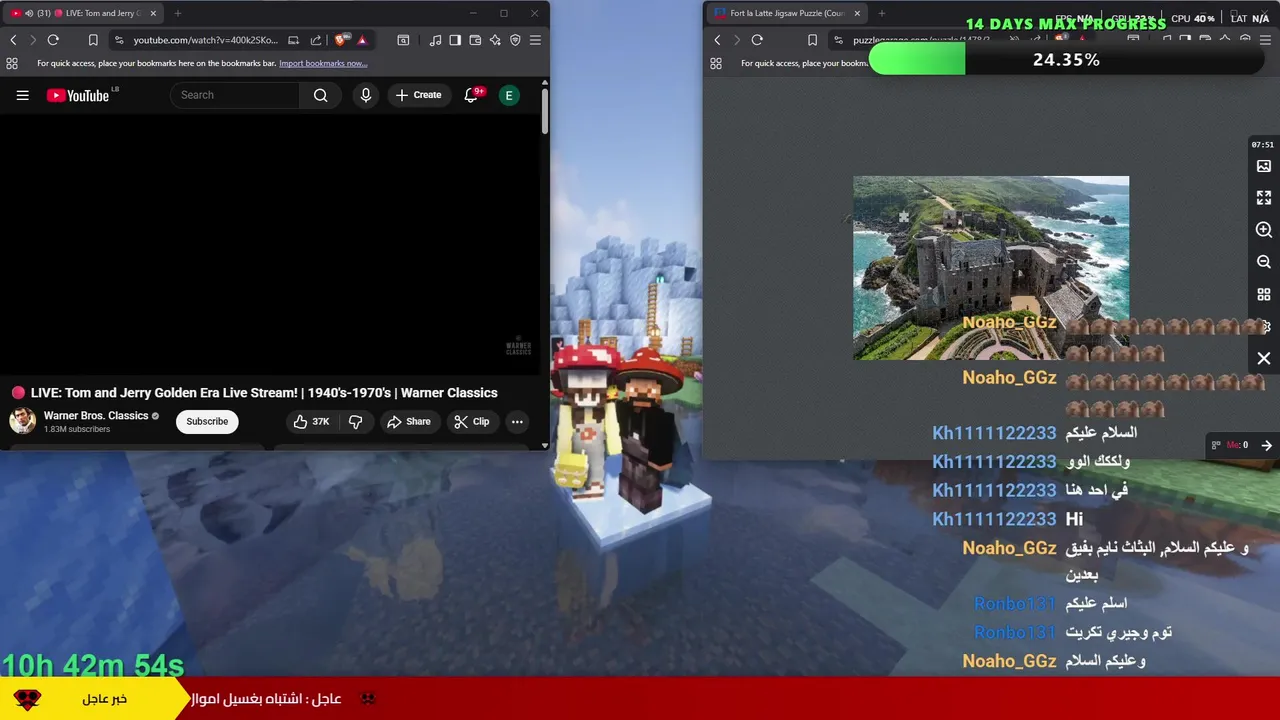Bookmark the YouTube page
This screenshot has width=1280, height=720.
pos(93,40)
